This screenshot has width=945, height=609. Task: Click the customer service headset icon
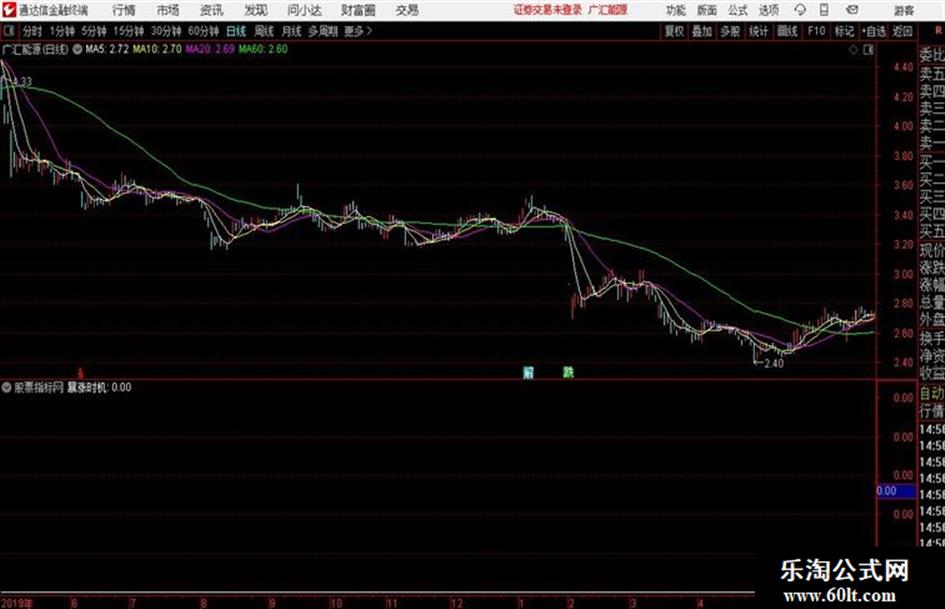point(800,10)
